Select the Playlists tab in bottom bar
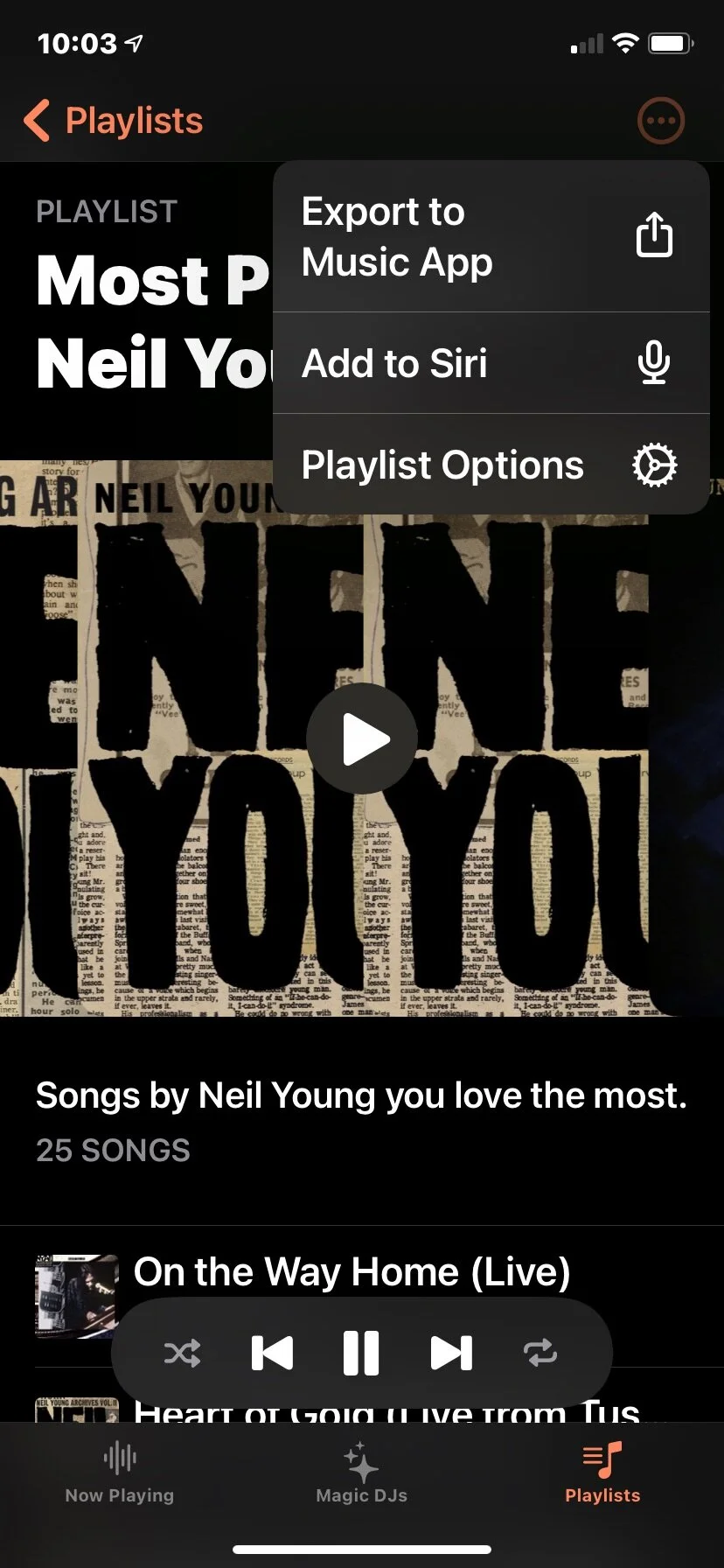 [x=602, y=1473]
